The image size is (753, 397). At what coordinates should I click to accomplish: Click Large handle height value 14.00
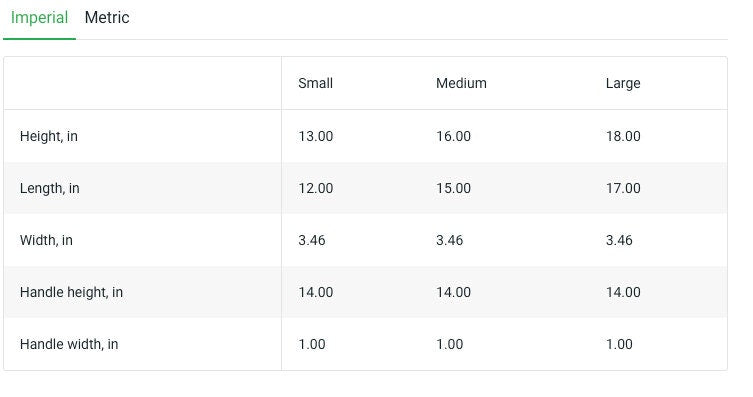pos(623,292)
